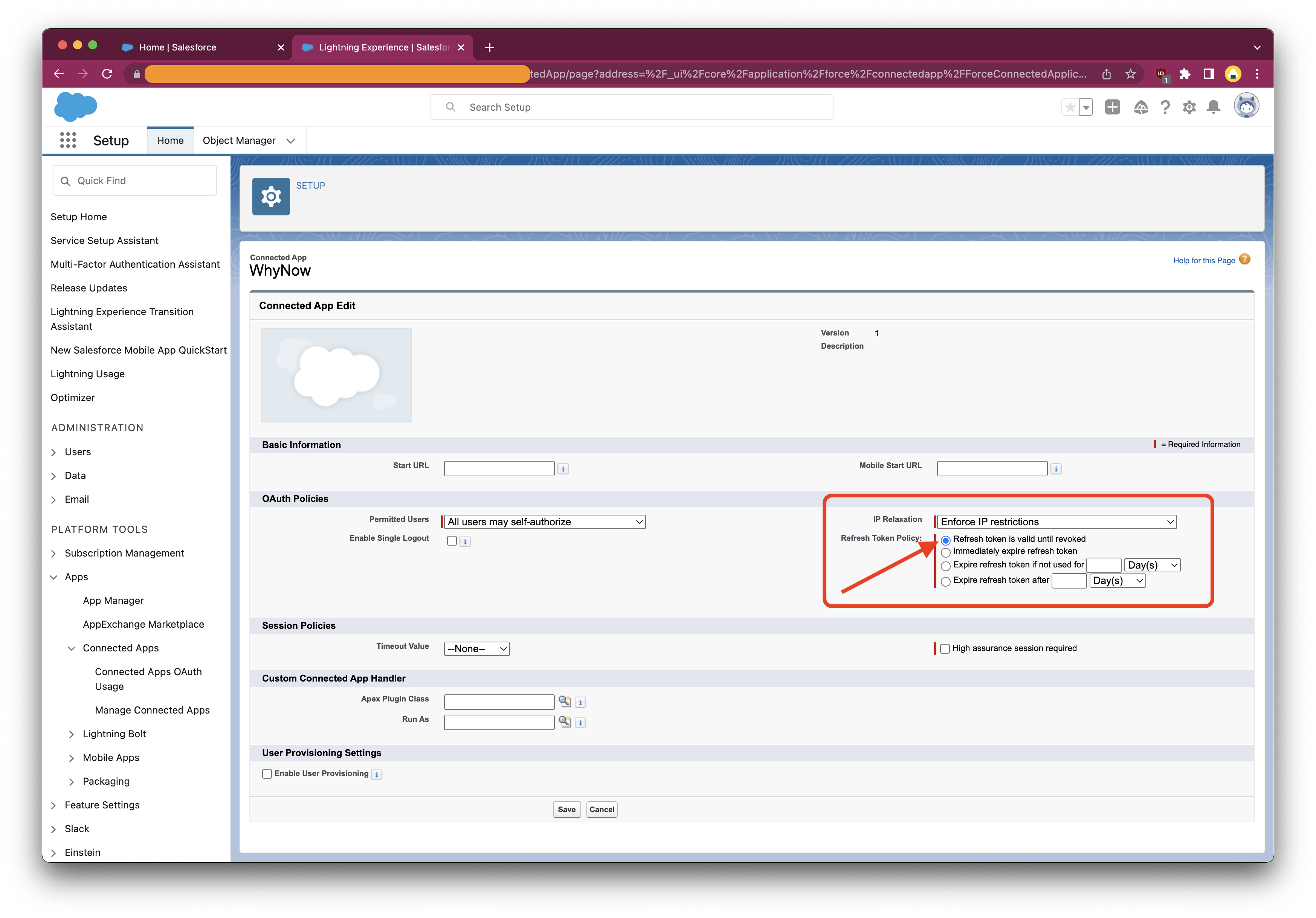Open the Run As lookup icon

565,722
